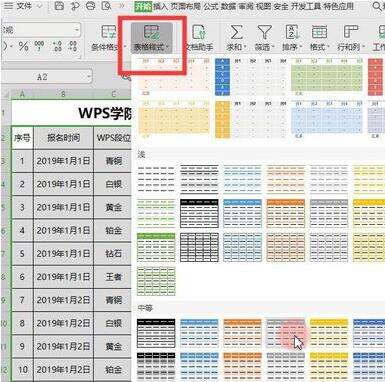Increase decimal places
The width and height of the screenshot is (385, 382).
coord(57,46)
